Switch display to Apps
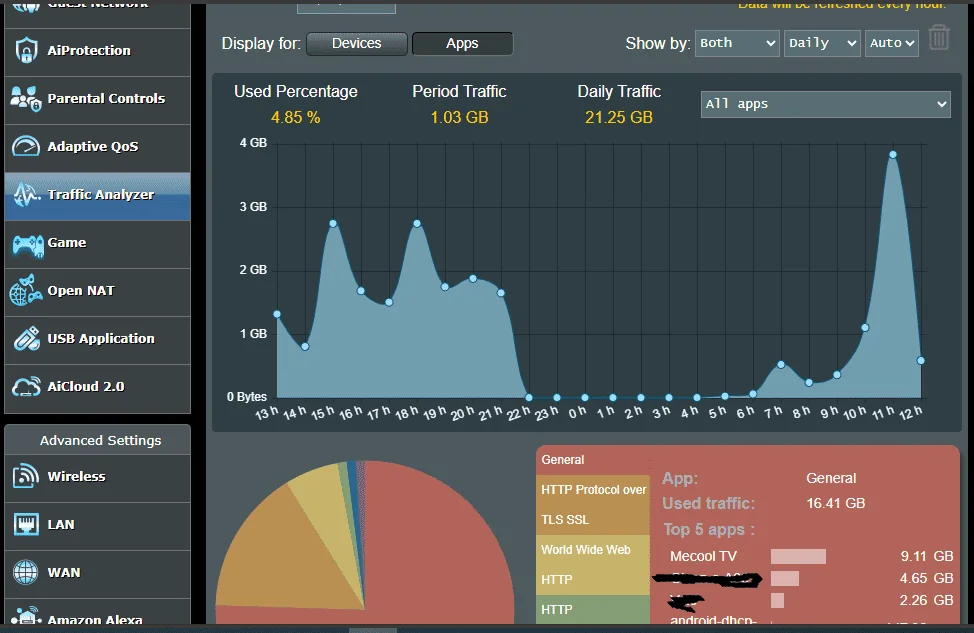 [x=462, y=43]
